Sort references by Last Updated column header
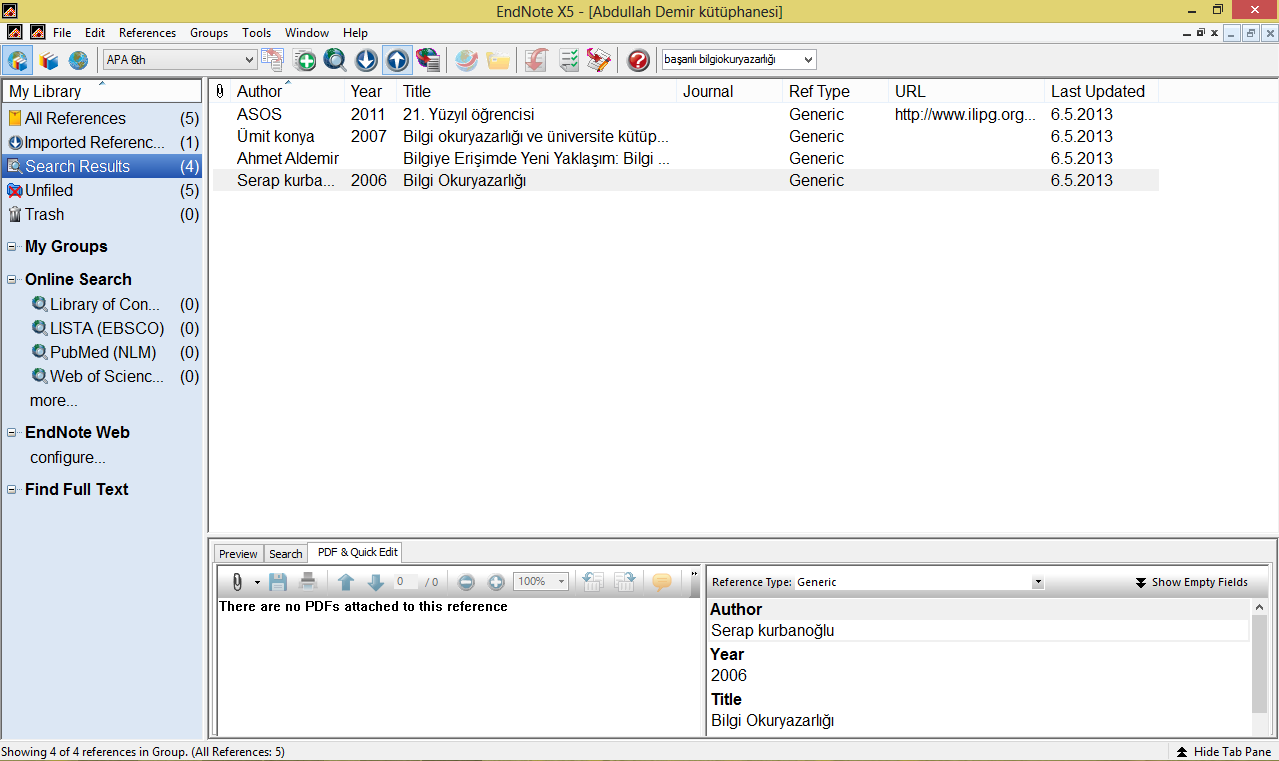The image size is (1279, 761). tap(1101, 91)
